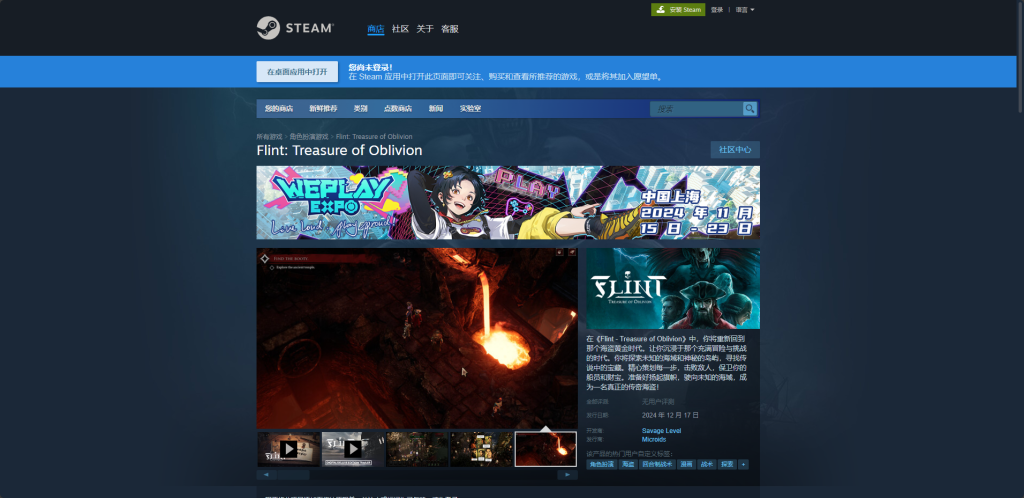Viewport: 1024px width, 498px height.
Task: Click the Flint: Treasure of Oblivion page title
Action: [340, 151]
